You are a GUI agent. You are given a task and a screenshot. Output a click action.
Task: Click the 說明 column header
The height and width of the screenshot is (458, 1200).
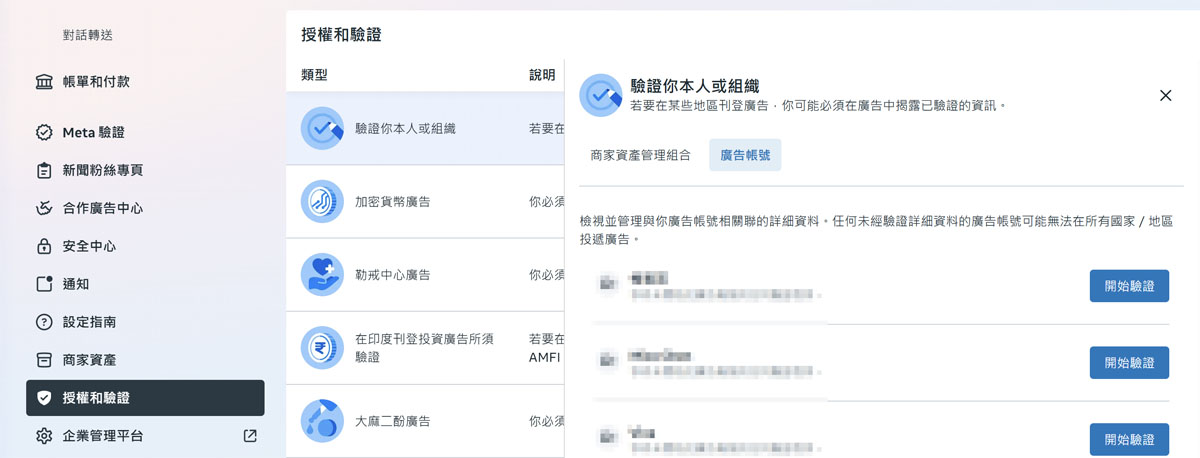tap(542, 75)
